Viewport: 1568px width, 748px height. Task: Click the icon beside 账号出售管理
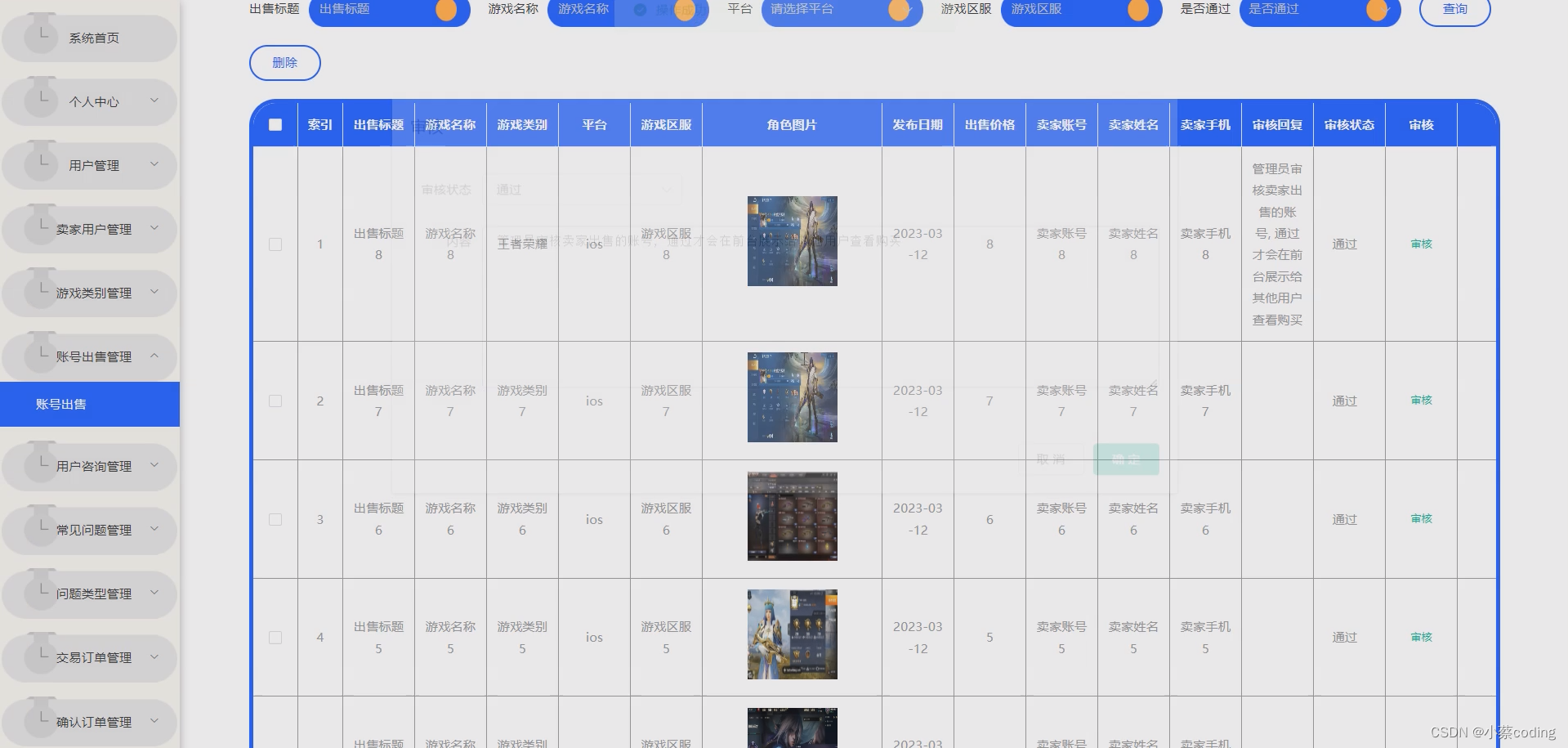(x=41, y=352)
